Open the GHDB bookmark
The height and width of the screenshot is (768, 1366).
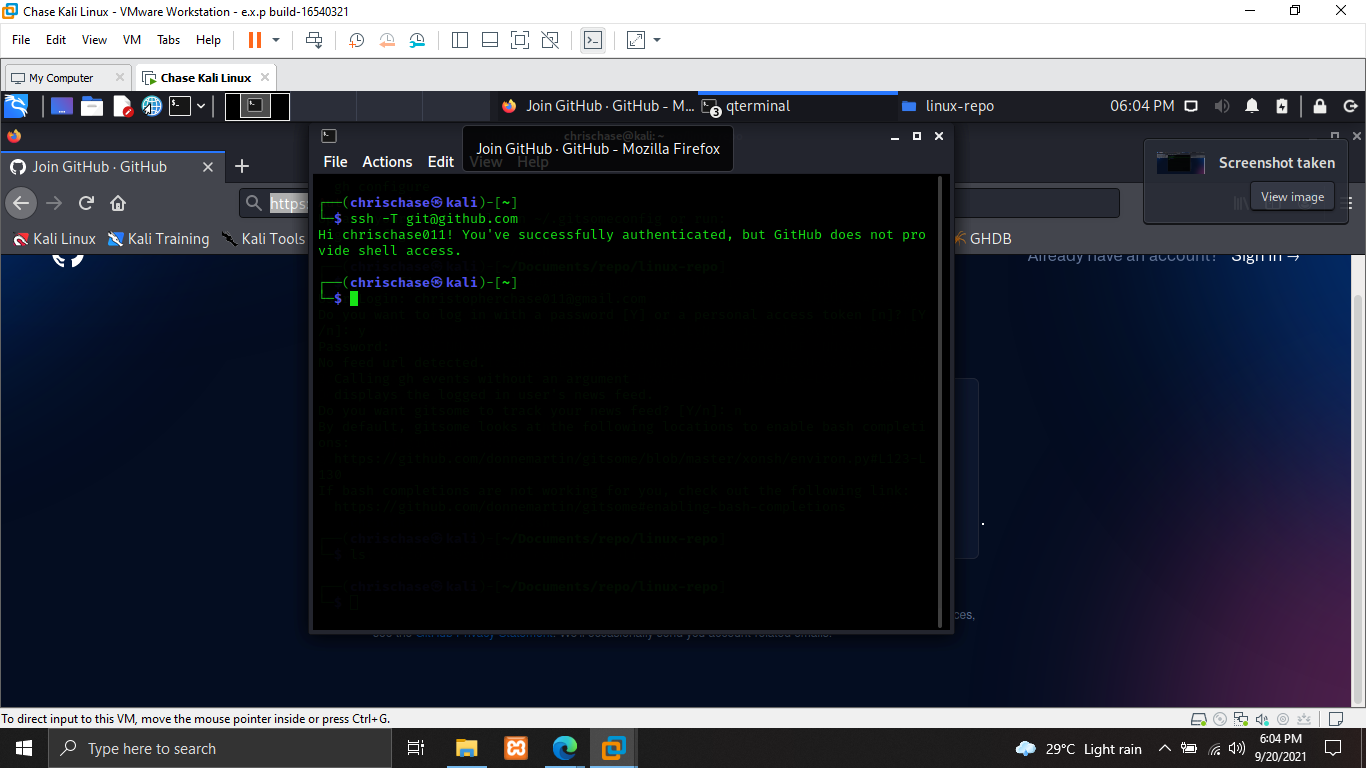983,239
